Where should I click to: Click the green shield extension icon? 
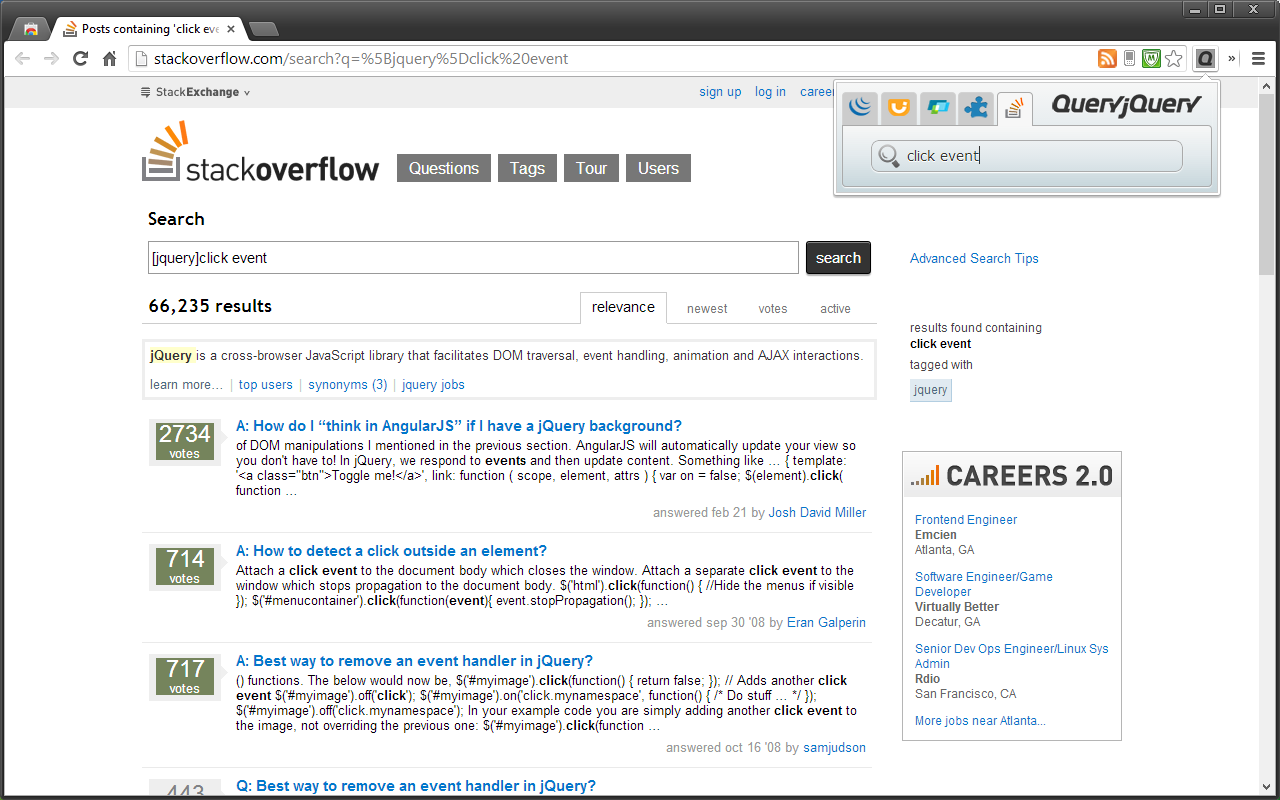click(x=1151, y=59)
